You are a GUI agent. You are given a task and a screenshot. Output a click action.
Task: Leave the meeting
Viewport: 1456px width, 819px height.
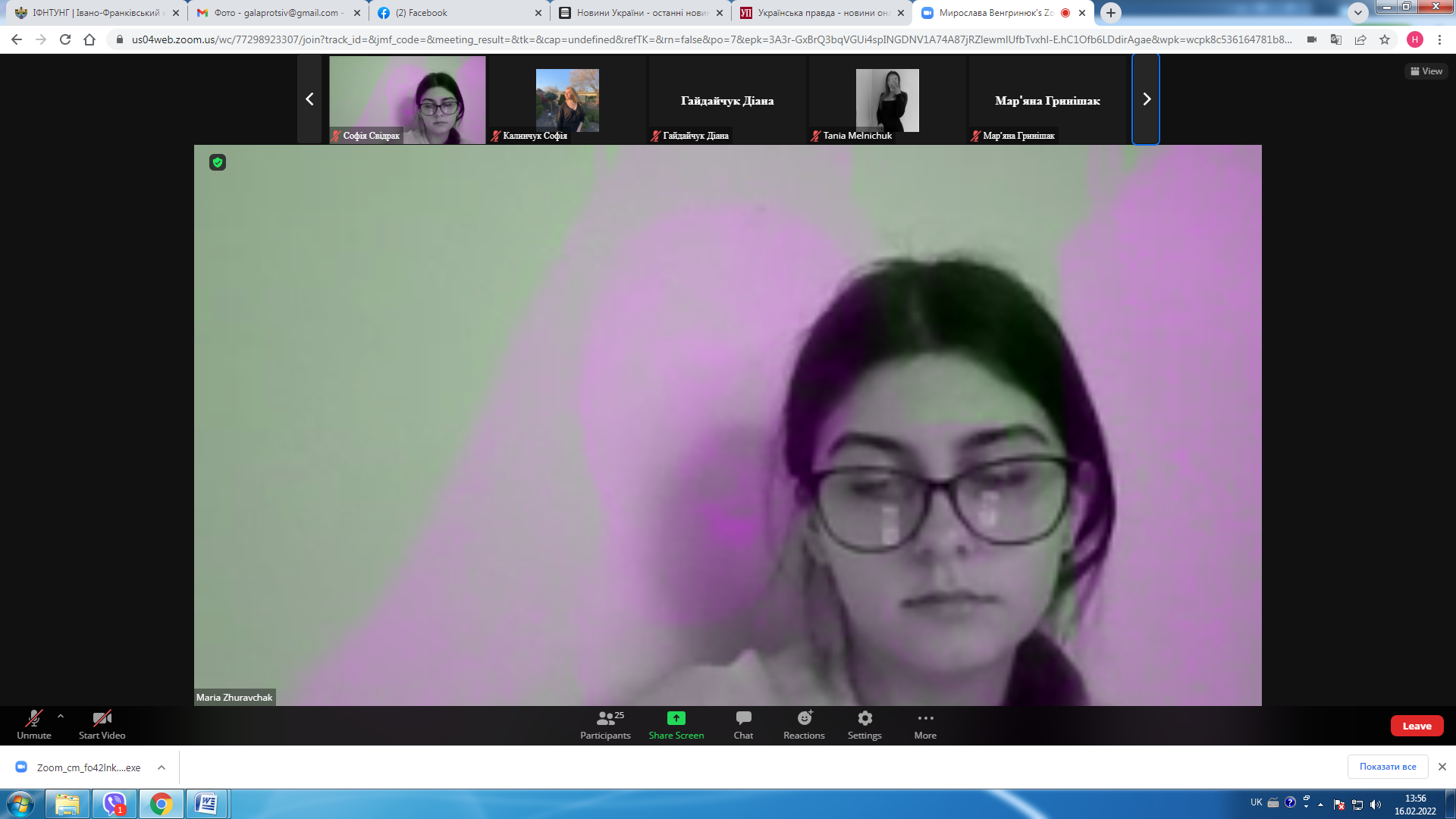[x=1416, y=726]
